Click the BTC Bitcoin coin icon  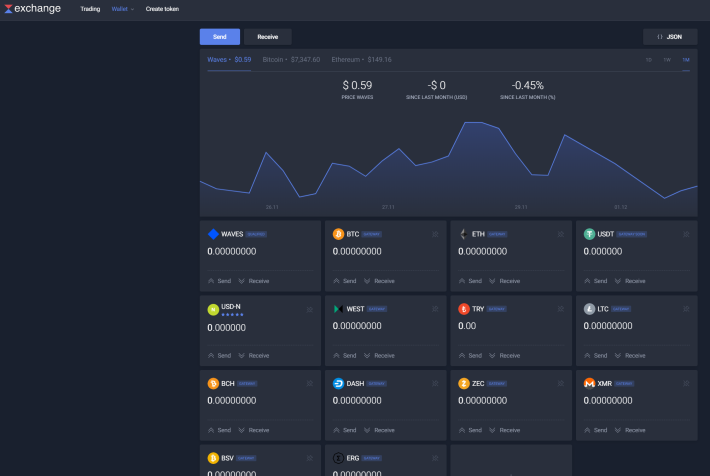(x=338, y=234)
